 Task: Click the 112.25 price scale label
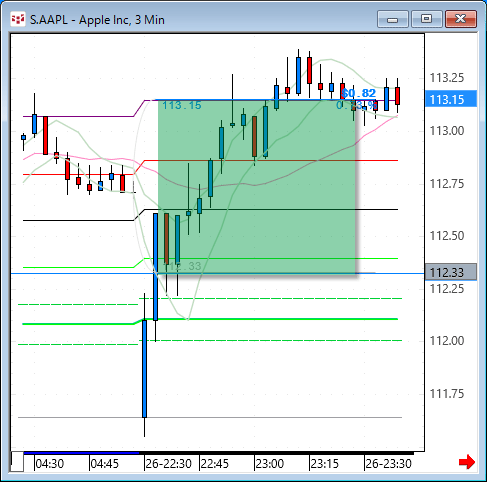[x=447, y=289]
